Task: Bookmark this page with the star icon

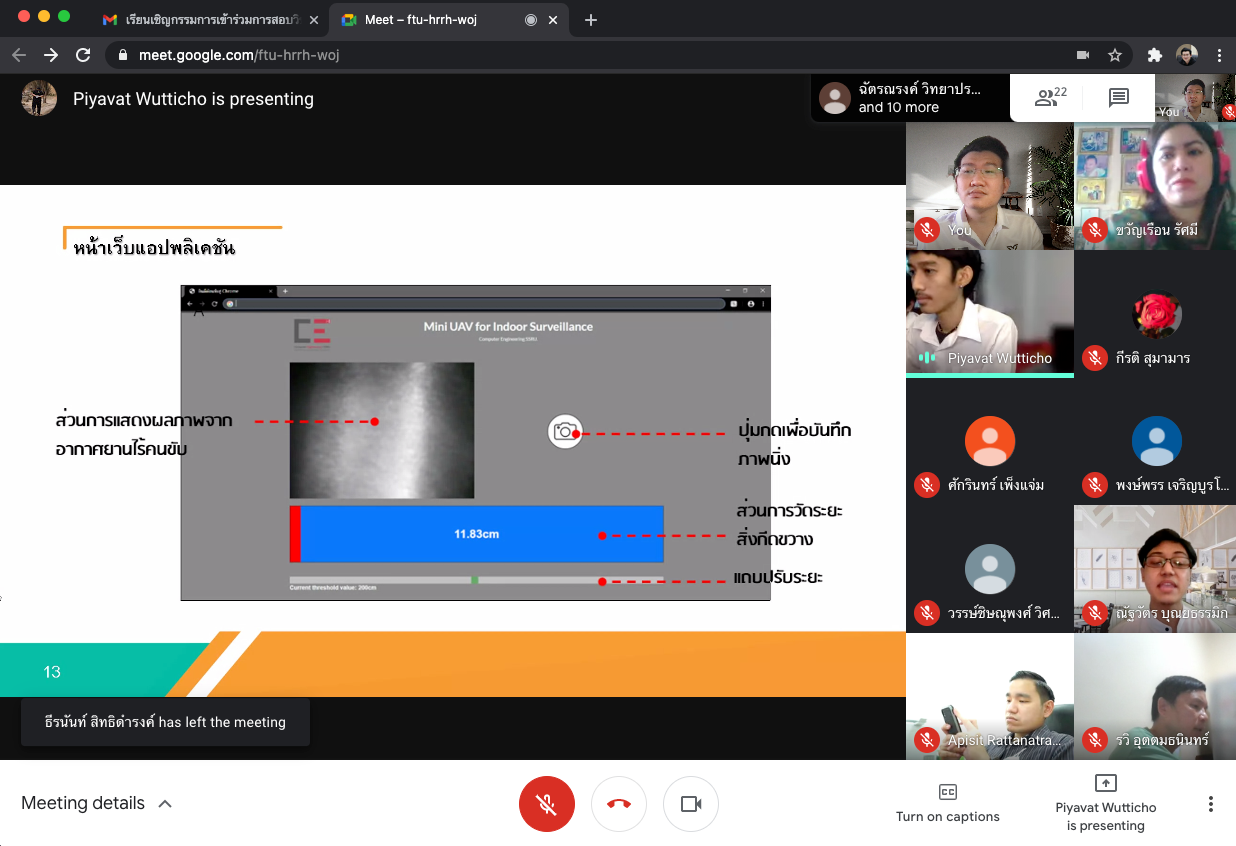Action: click(1114, 55)
